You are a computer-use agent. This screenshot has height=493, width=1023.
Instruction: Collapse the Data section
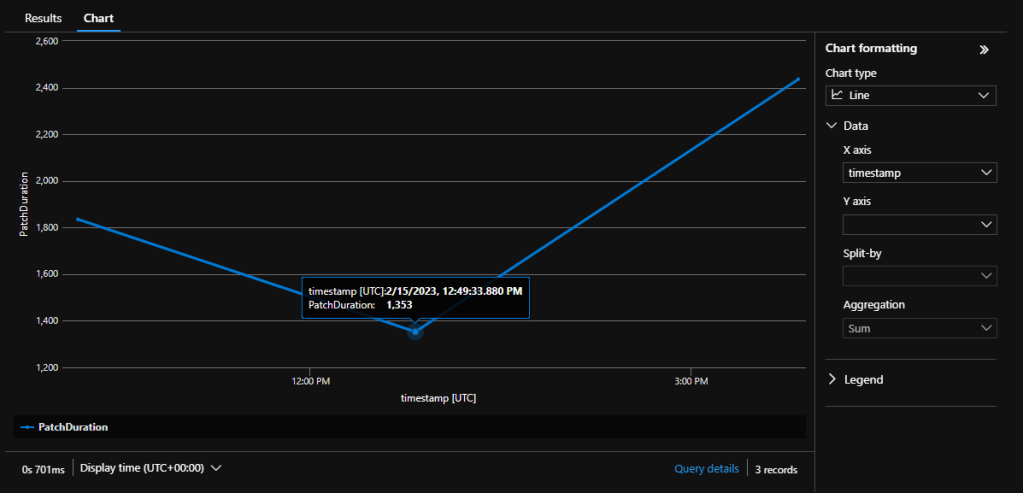[x=832, y=126]
